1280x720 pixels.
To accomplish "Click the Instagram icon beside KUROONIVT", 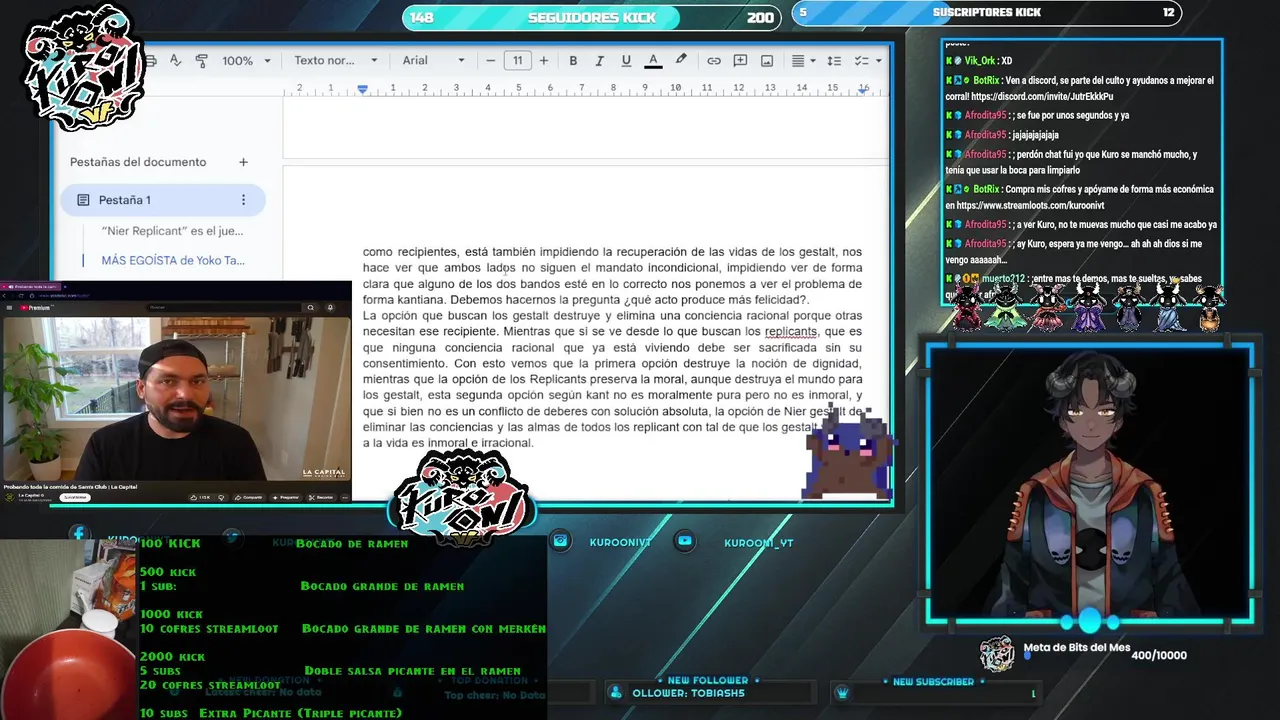I will pos(561,541).
